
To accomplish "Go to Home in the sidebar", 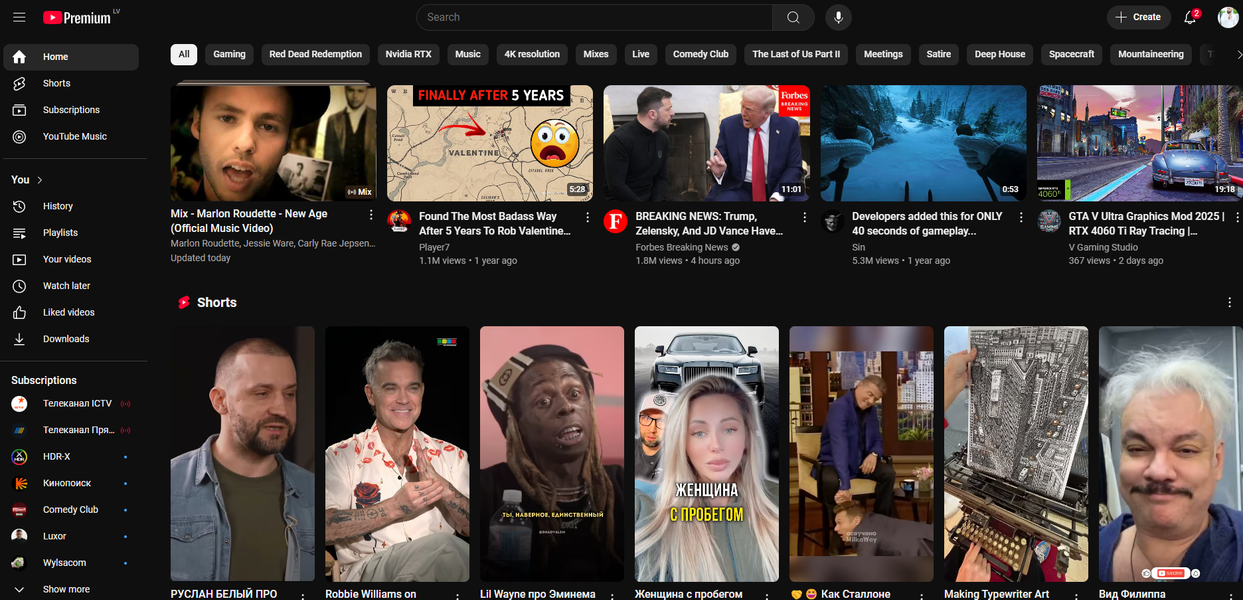I will pos(71,57).
